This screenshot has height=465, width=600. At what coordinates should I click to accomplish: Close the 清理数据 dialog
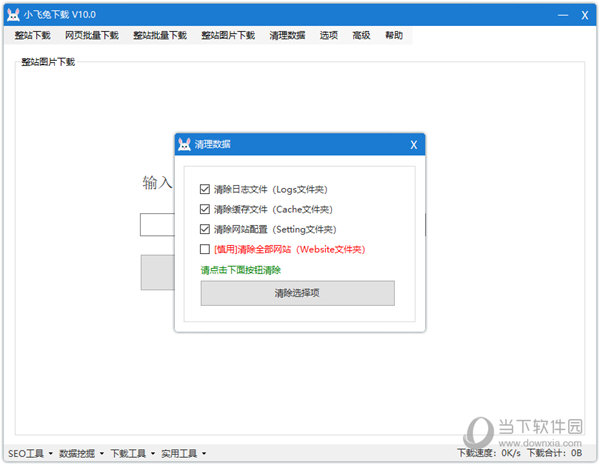pyautogui.click(x=414, y=145)
